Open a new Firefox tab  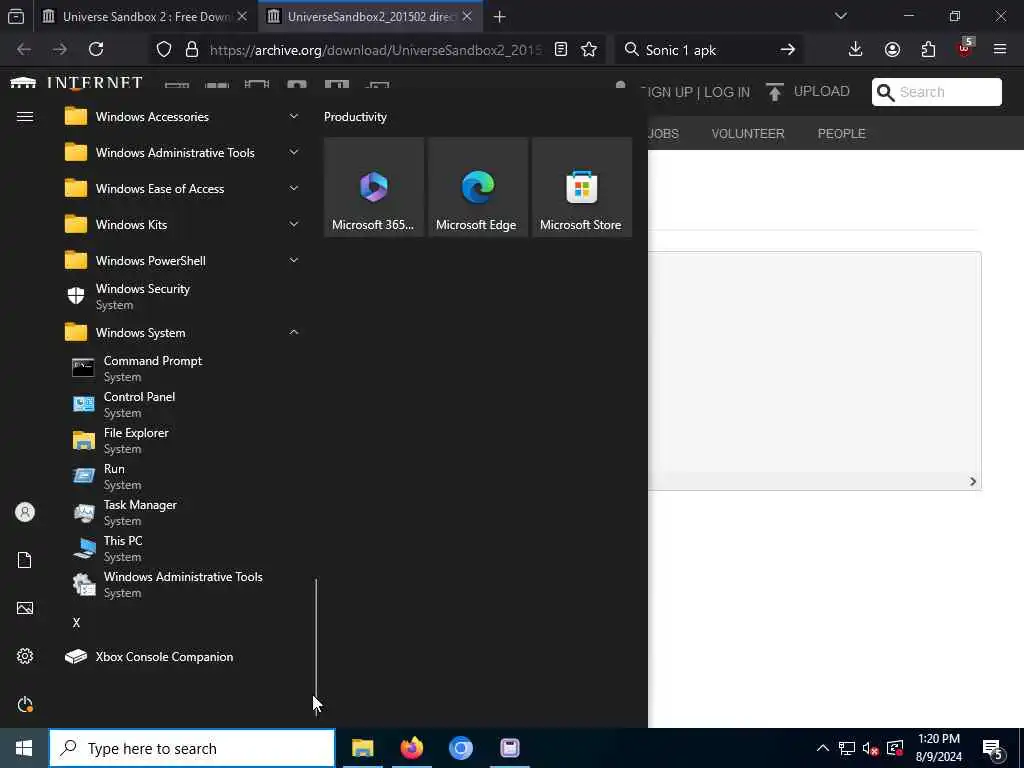(499, 16)
